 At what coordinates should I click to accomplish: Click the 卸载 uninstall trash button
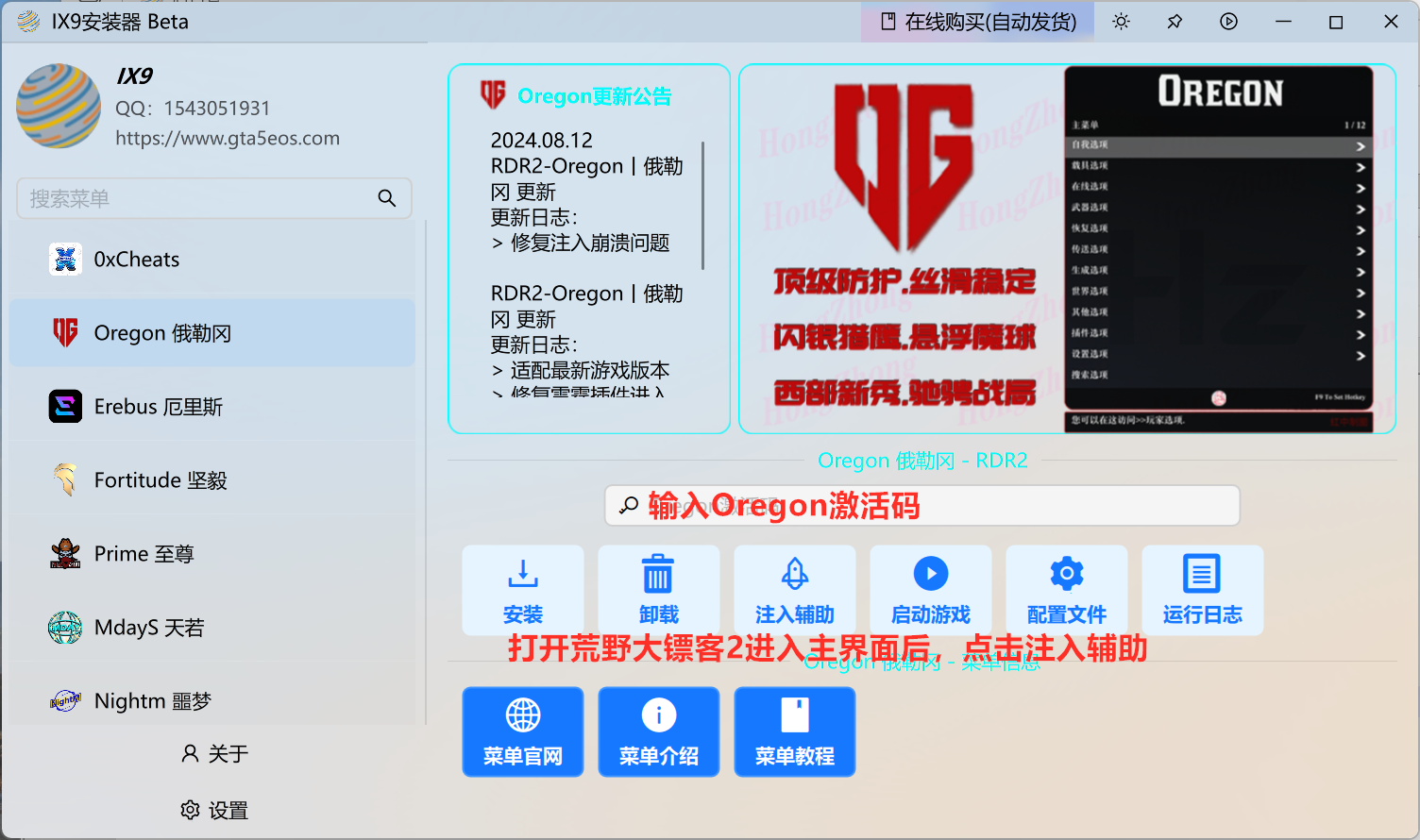click(659, 591)
